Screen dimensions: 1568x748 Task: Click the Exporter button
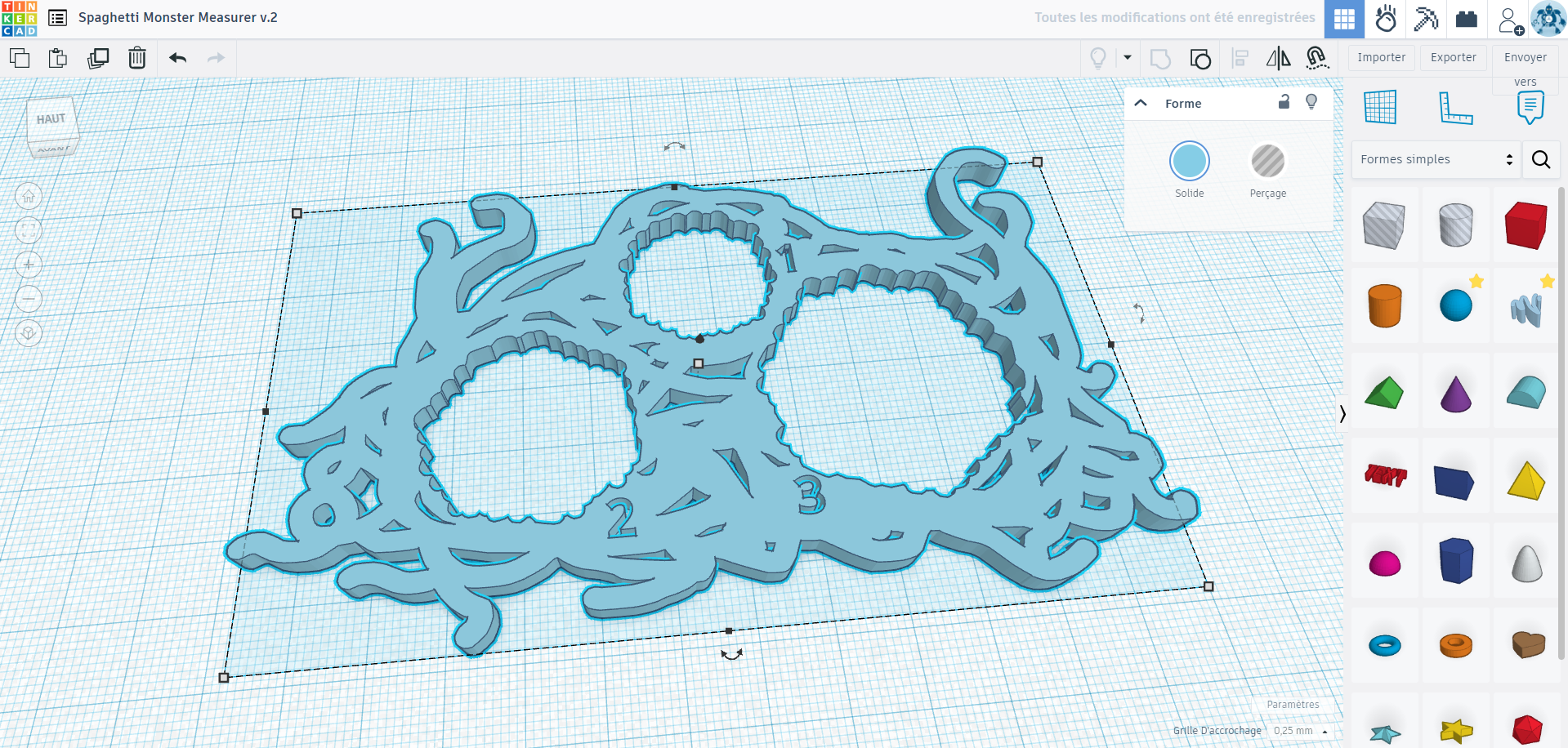tap(1454, 57)
